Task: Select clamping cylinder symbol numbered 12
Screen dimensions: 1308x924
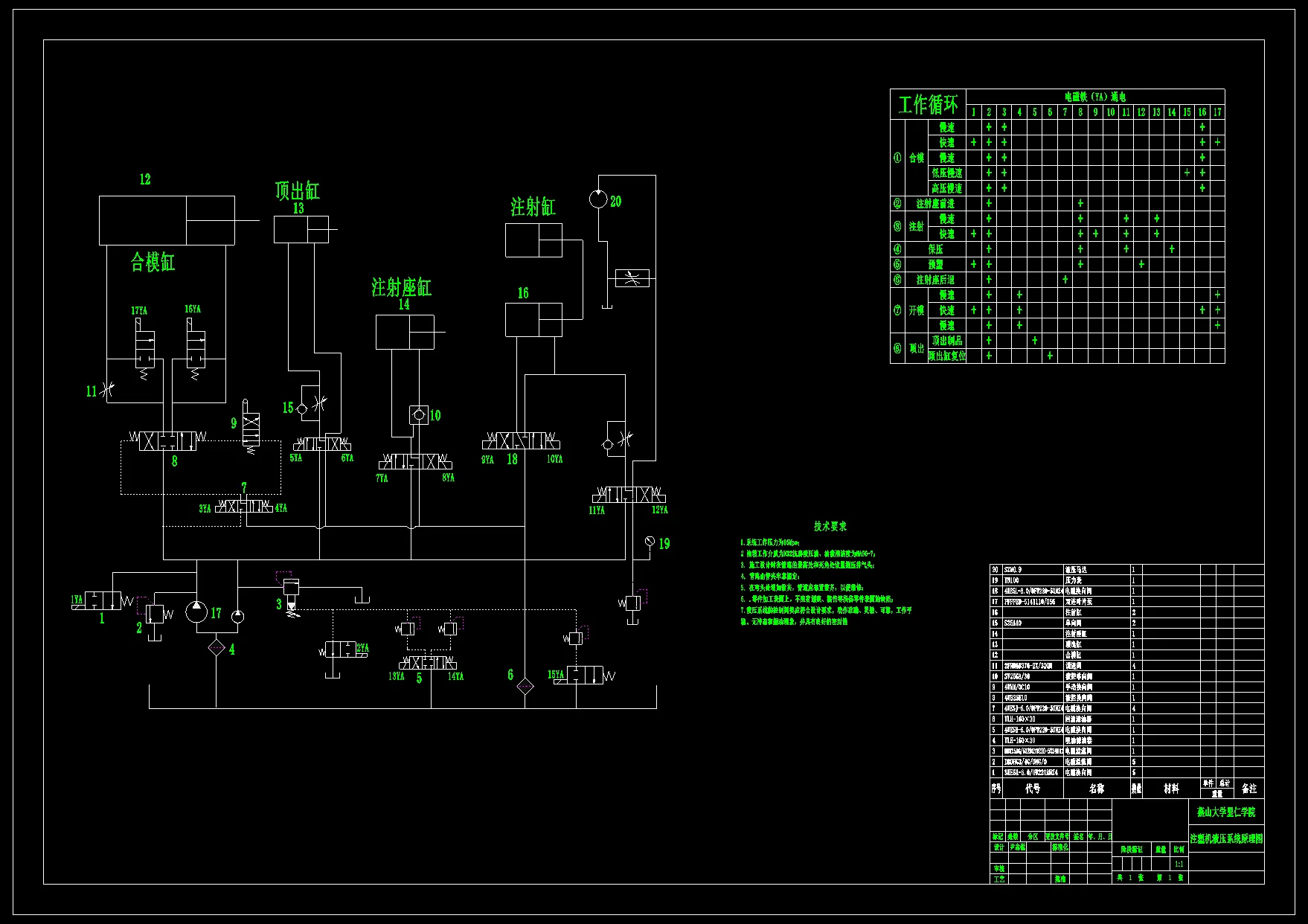Action: 167,220
